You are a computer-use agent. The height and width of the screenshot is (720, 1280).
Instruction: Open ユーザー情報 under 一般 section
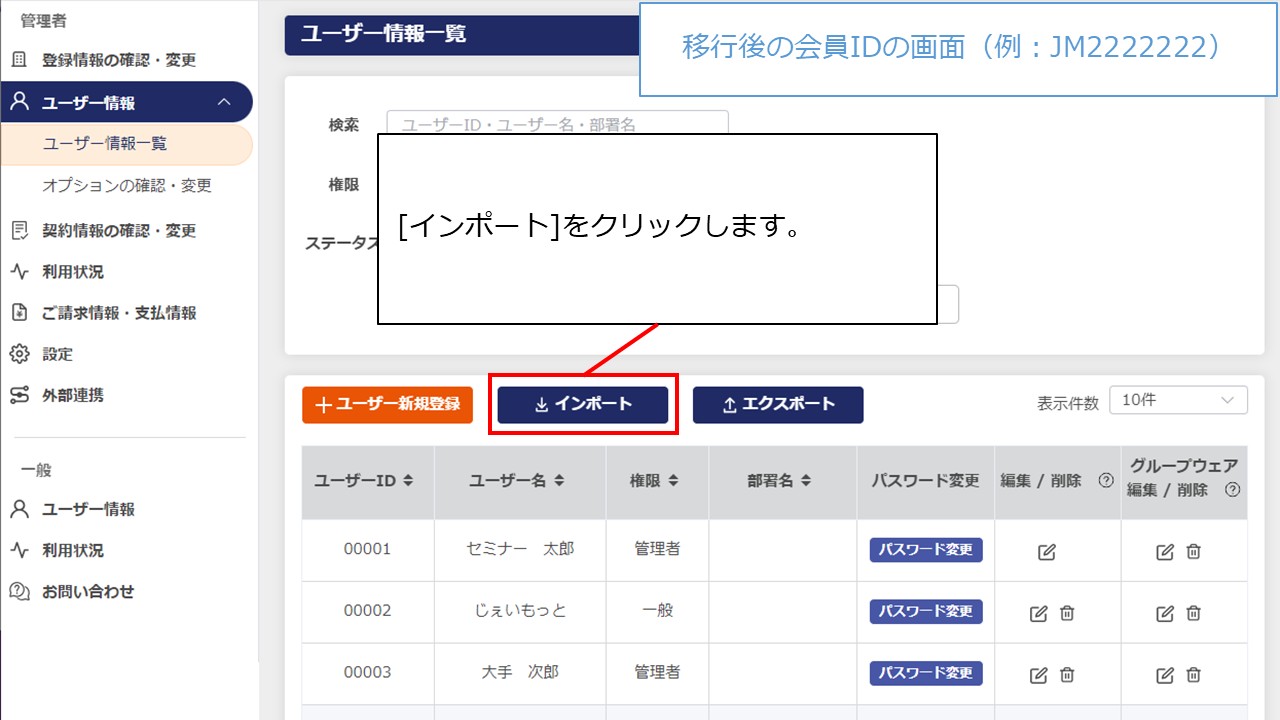[x=88, y=509]
